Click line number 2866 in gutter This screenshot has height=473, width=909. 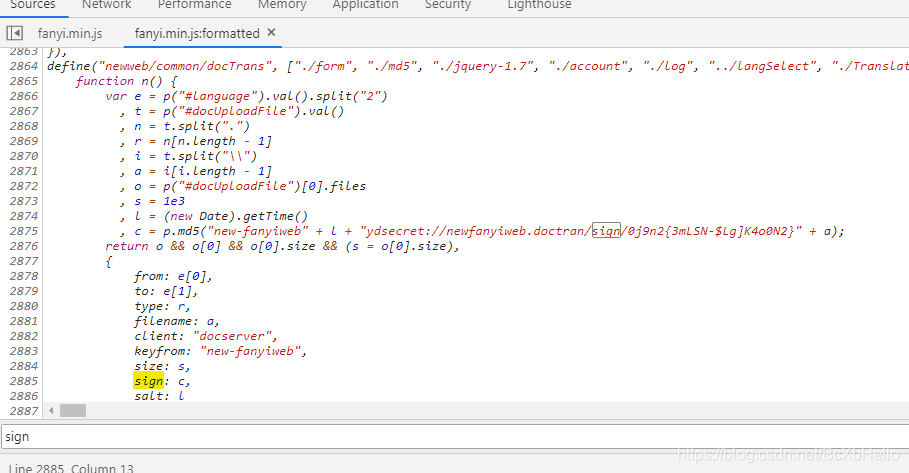tap(24, 96)
